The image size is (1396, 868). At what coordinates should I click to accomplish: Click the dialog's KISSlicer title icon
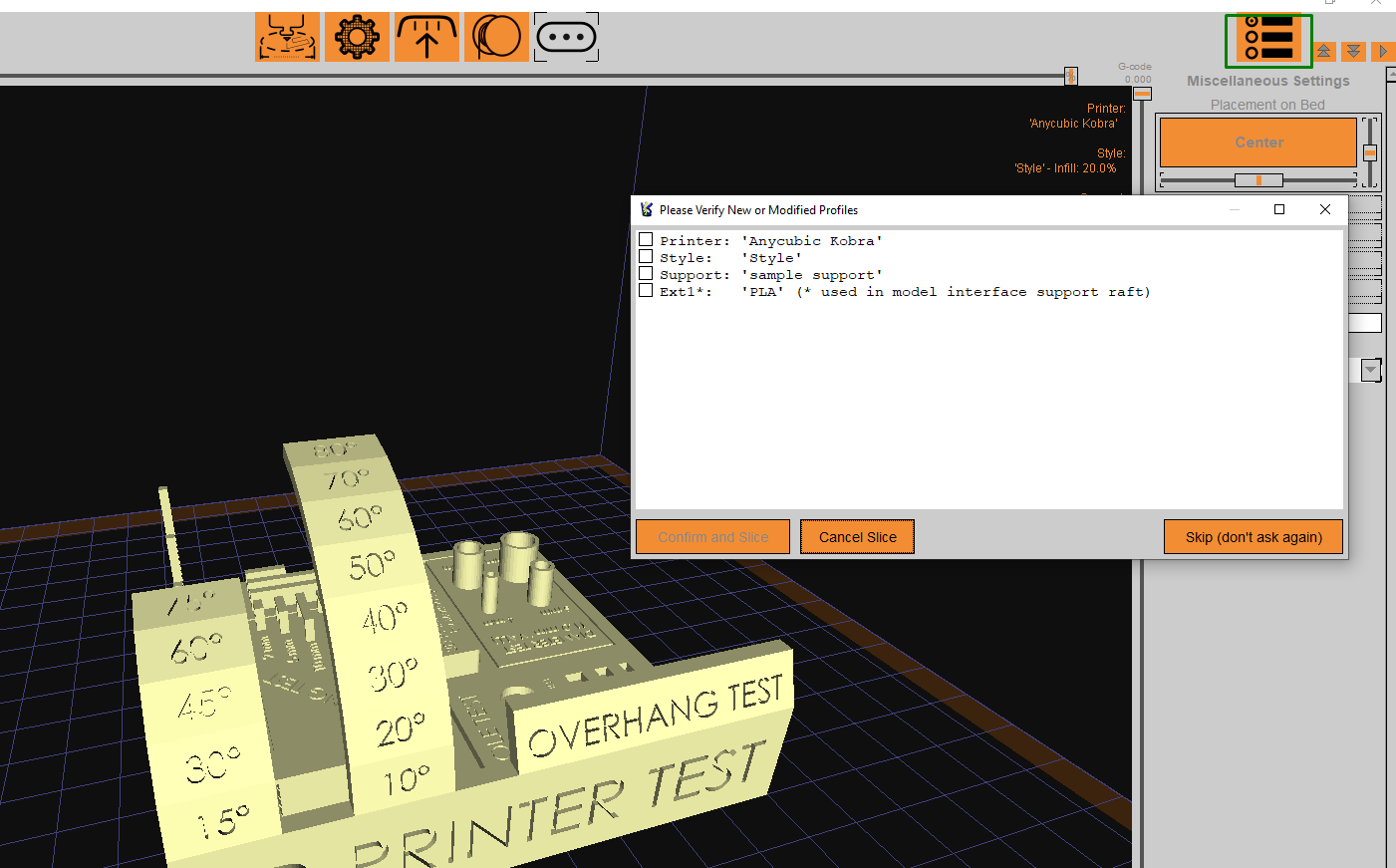tap(647, 209)
